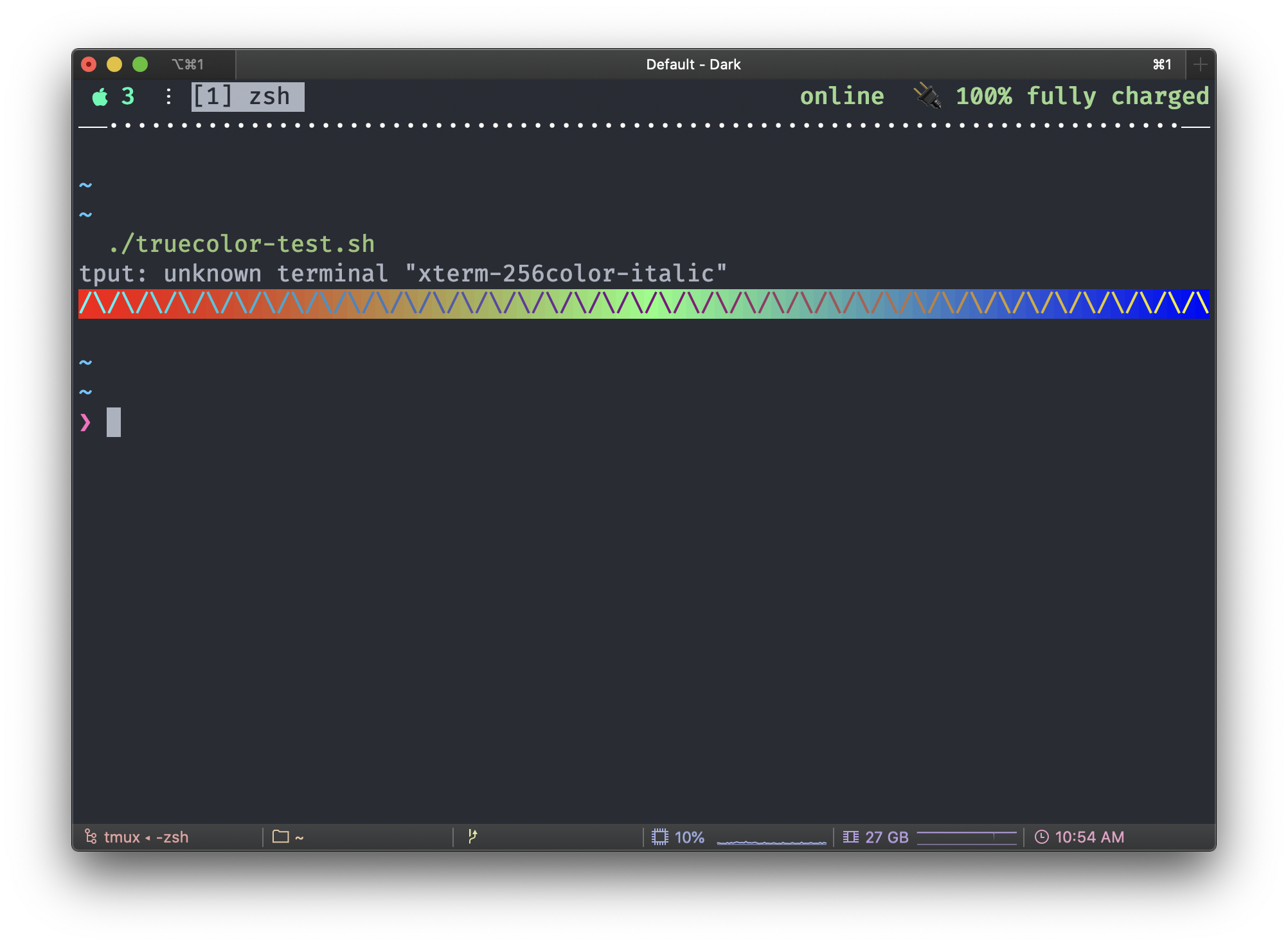Image resolution: width=1288 pixels, height=946 pixels.
Task: Click the vertical dots indicator beside window count
Action: [x=168, y=96]
